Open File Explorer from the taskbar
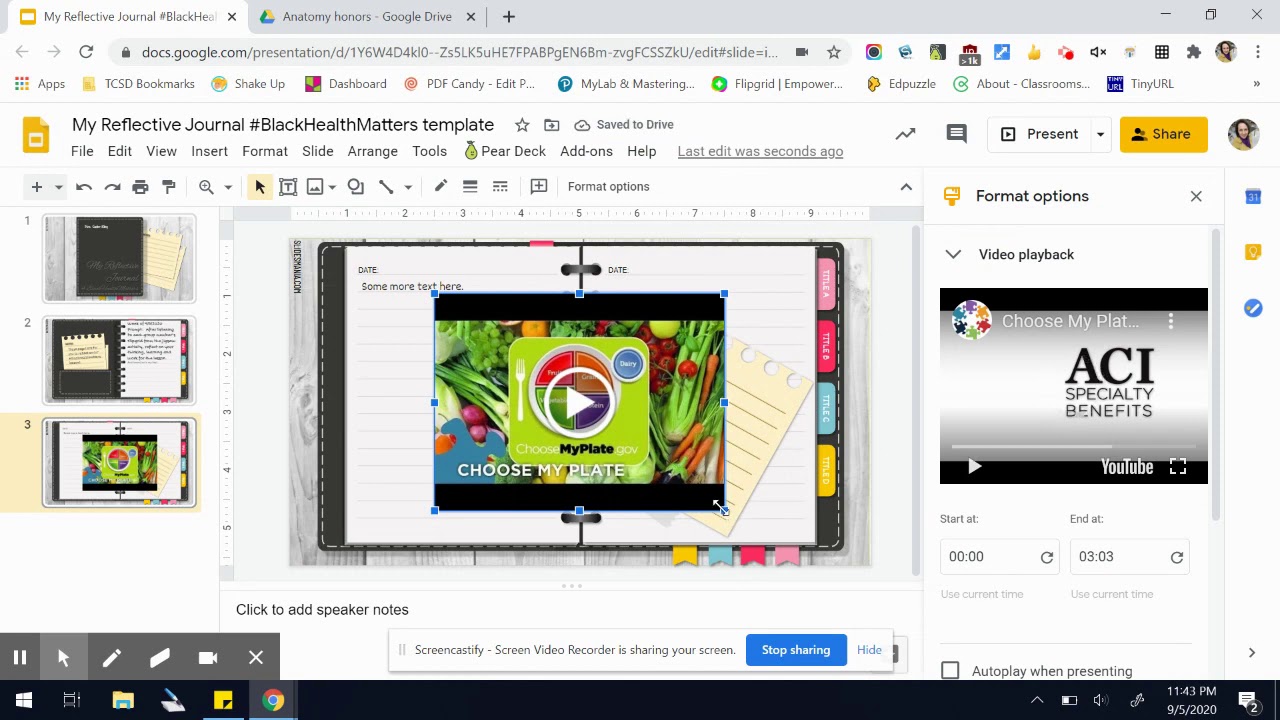This screenshot has height=720, width=1280. 123,700
